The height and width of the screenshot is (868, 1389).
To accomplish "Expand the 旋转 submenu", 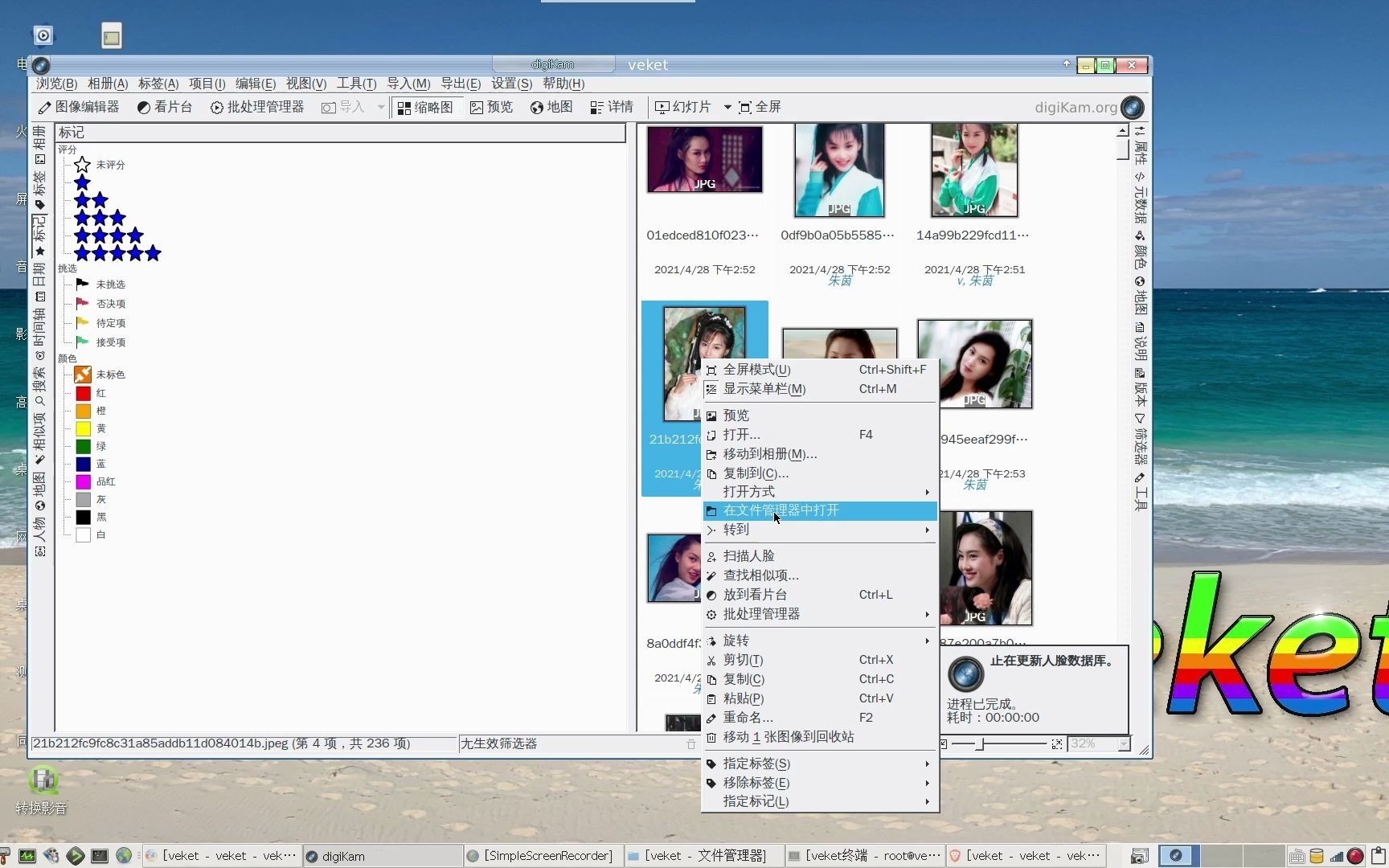I will (820, 641).
